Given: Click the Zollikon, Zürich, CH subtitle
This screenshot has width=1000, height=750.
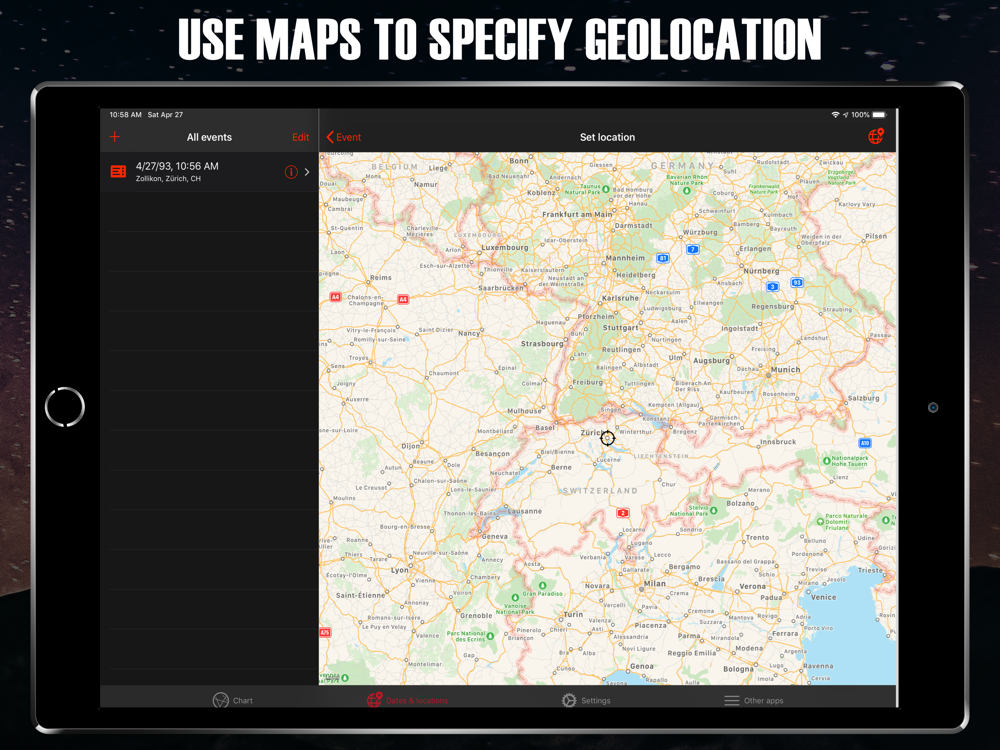Looking at the screenshot, I should pos(168,179).
